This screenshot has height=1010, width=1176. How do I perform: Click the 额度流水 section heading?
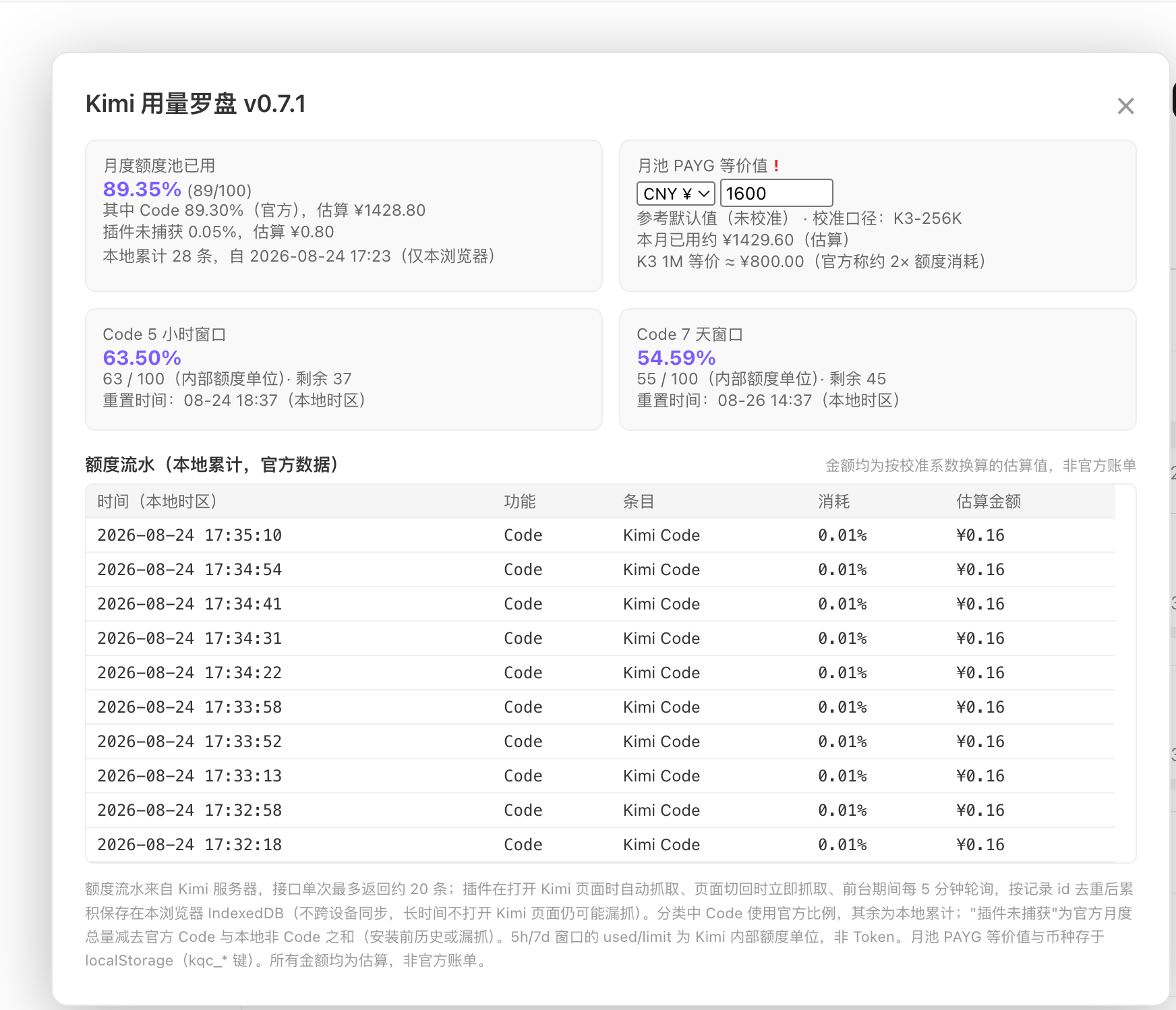point(212,465)
